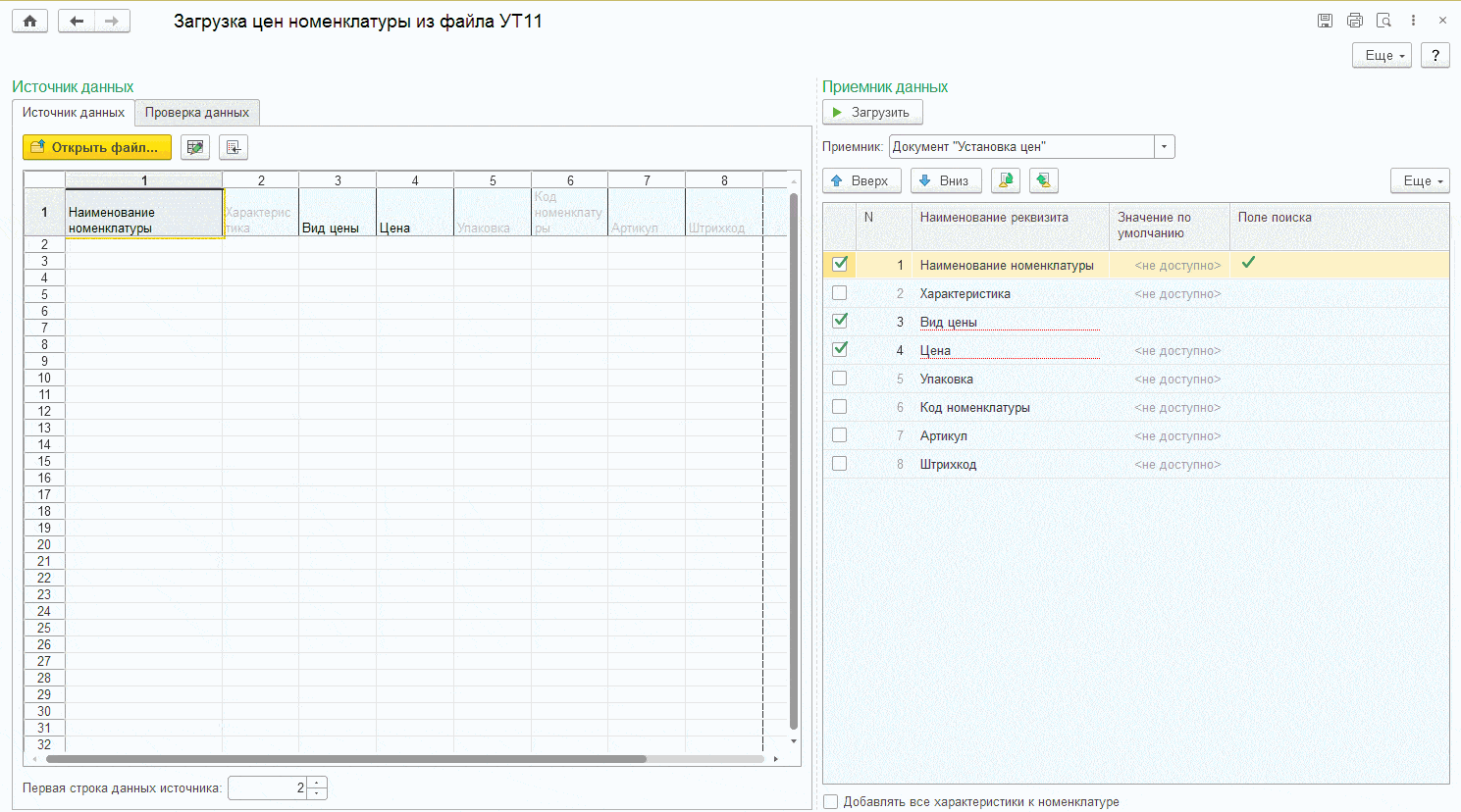This screenshot has width=1461, height=812.
Task: Click the save icon in the header
Action: tap(1325, 21)
